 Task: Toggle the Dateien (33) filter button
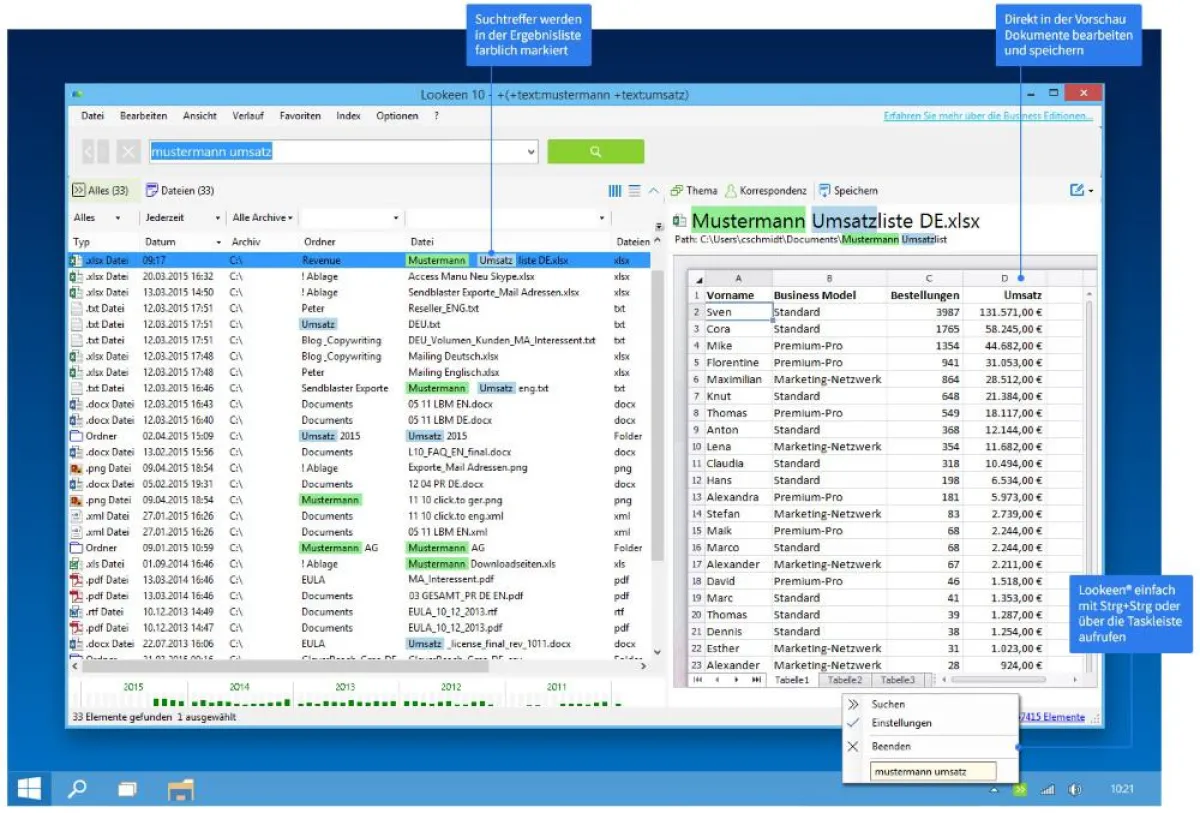coord(180,190)
